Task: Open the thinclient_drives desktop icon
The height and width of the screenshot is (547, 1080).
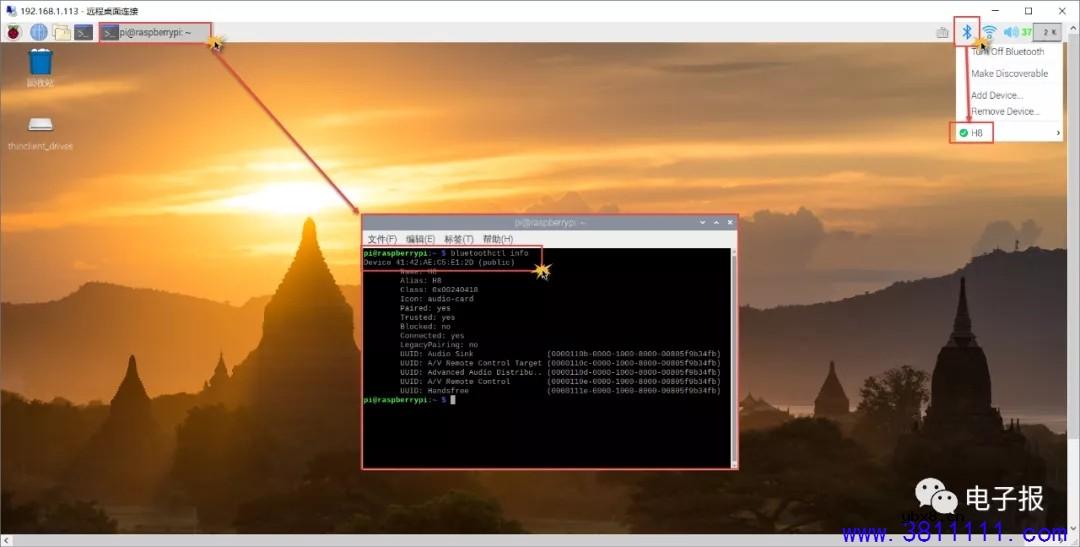Action: [x=40, y=130]
